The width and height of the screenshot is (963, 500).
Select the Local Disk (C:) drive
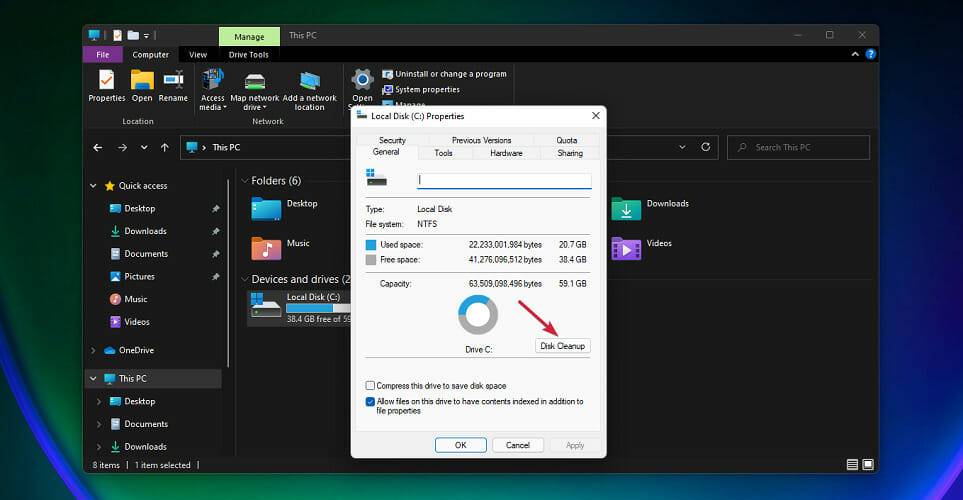click(299, 308)
